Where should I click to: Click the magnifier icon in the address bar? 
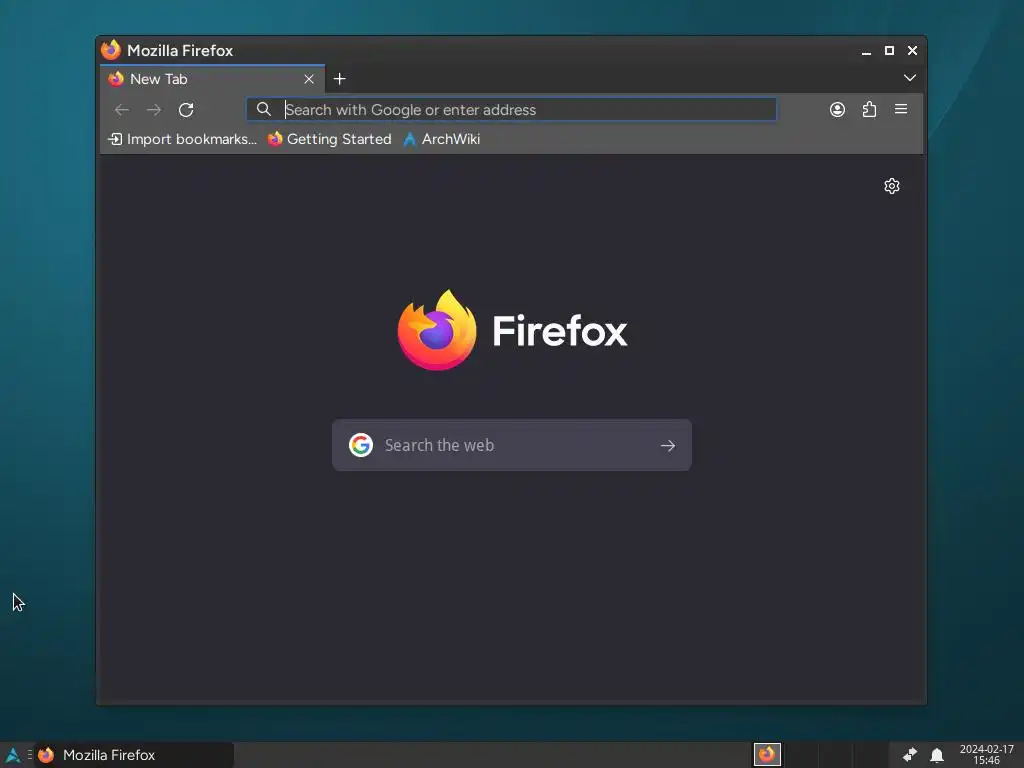click(x=263, y=109)
